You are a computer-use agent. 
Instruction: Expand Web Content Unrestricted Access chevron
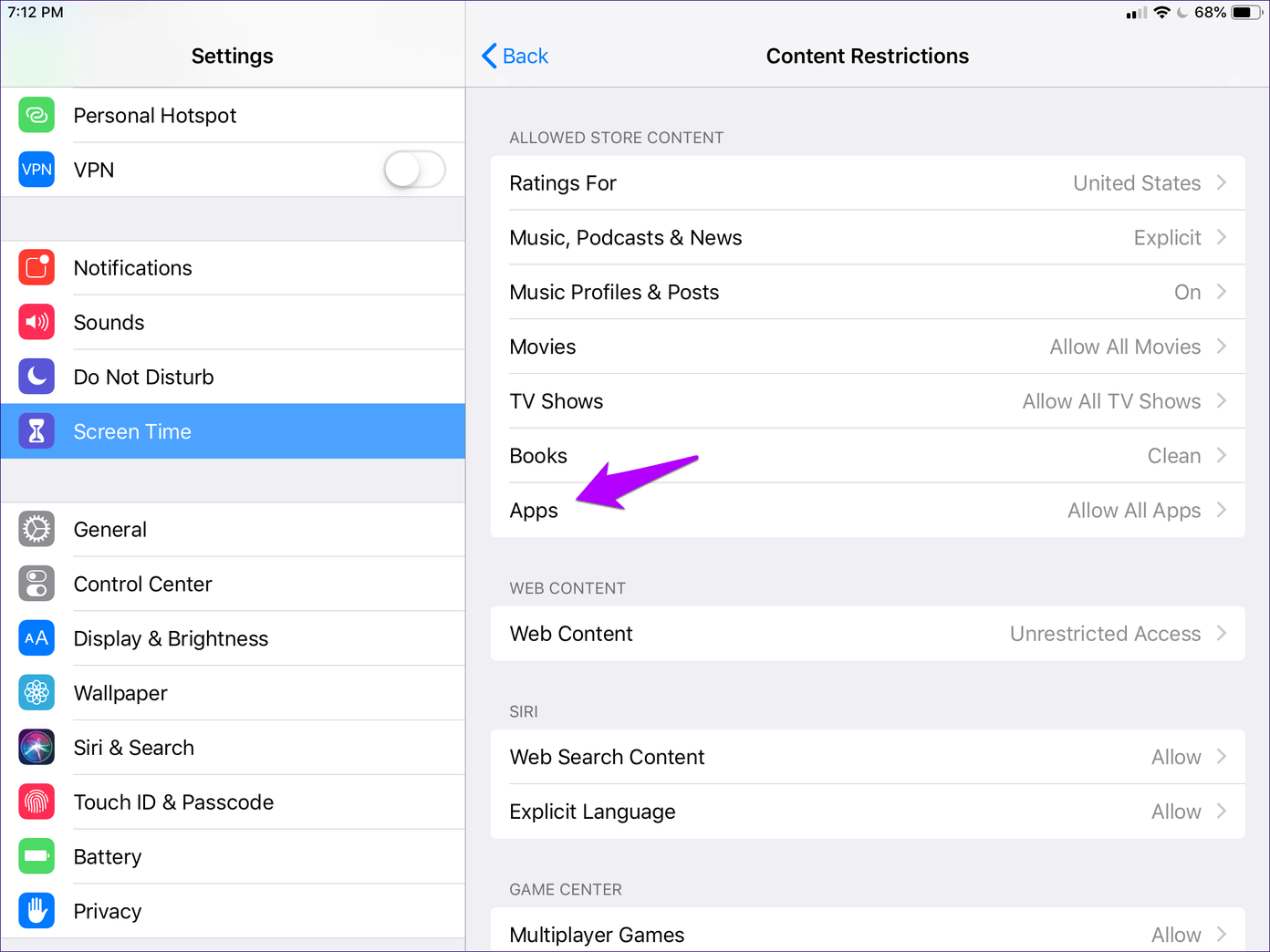(1222, 634)
